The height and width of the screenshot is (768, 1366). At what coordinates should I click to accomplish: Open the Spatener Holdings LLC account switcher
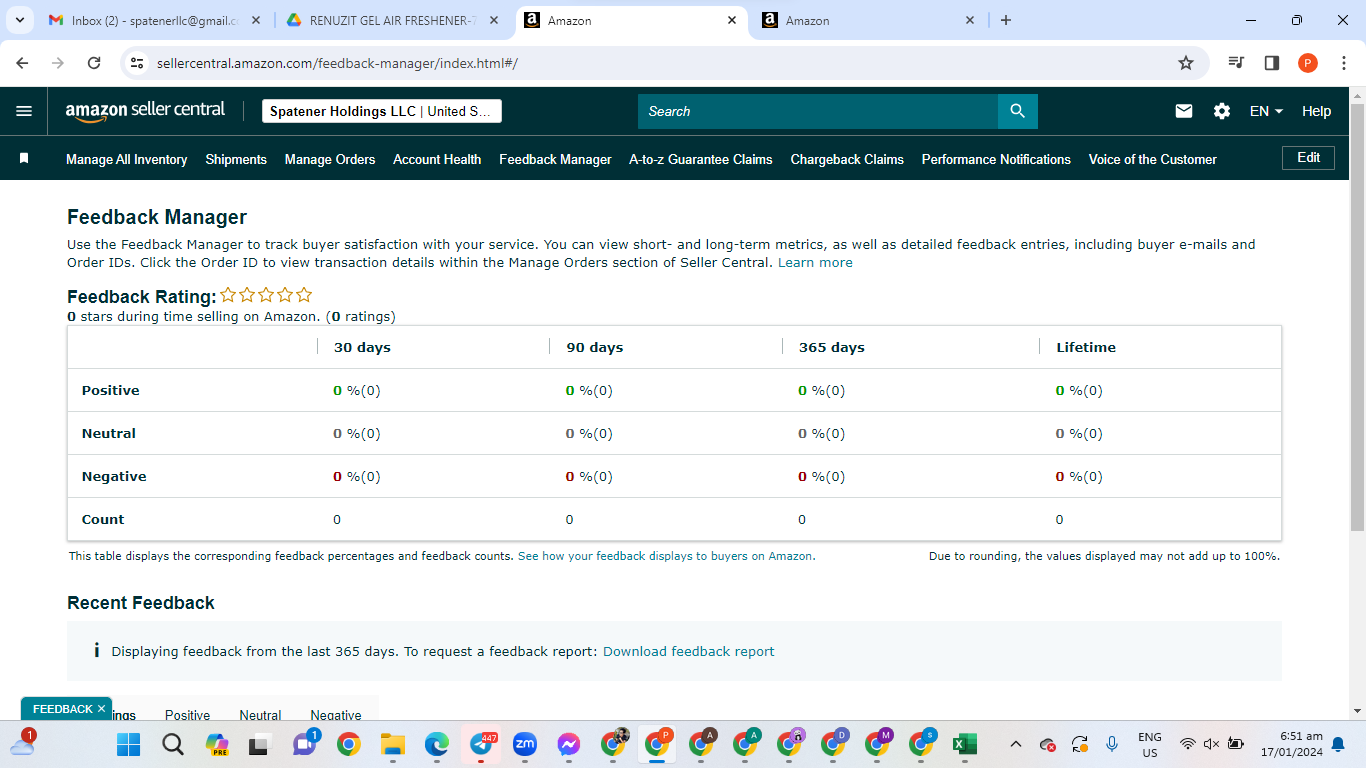pyautogui.click(x=382, y=111)
